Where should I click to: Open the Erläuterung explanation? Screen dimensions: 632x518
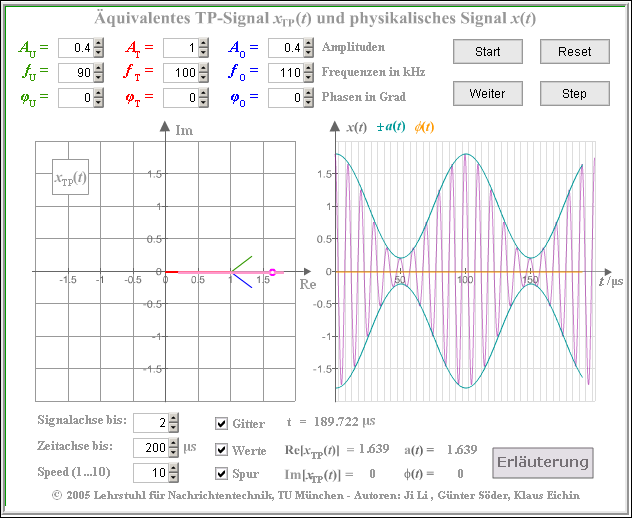point(542,462)
